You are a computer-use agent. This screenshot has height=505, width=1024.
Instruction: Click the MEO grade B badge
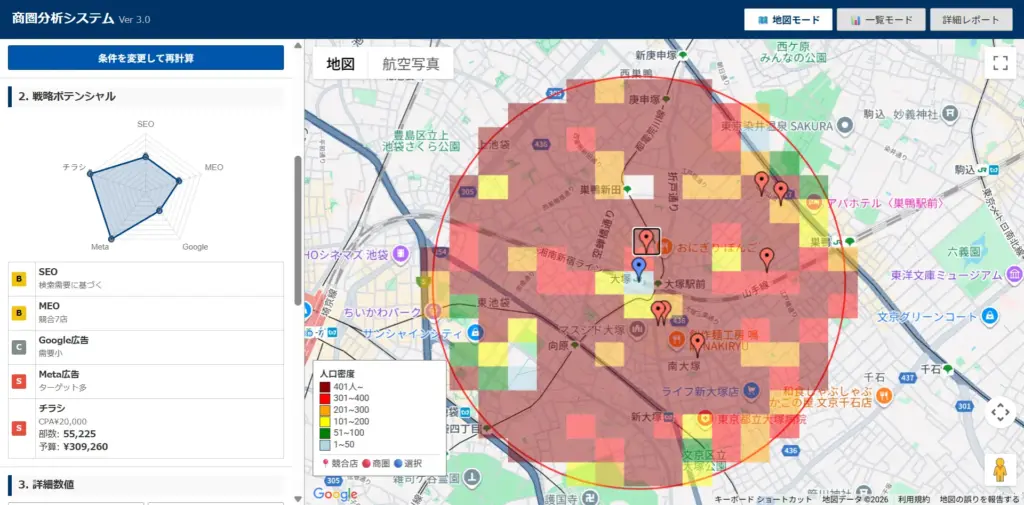19,314
